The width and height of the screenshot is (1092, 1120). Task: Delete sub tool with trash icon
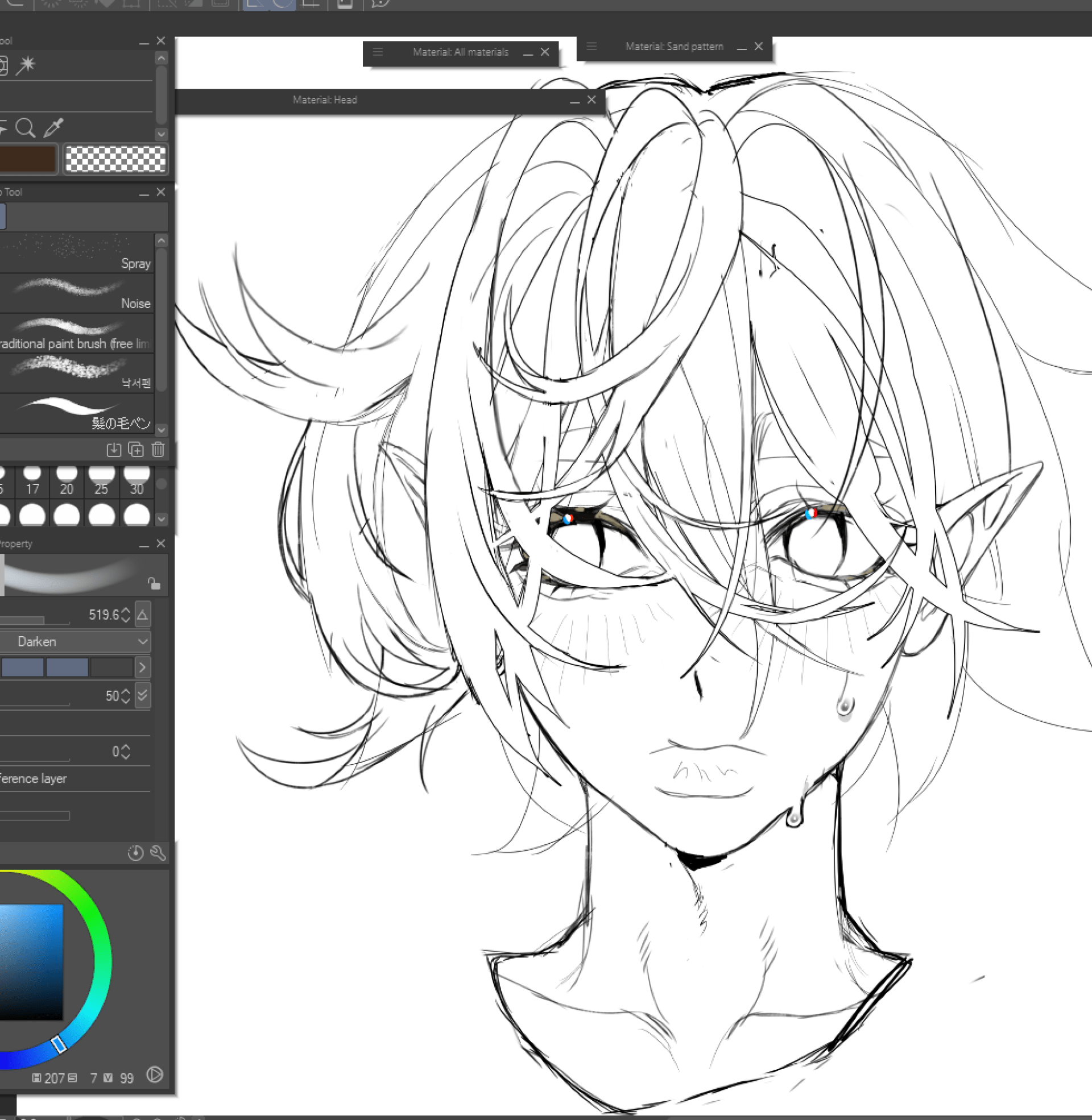point(158,449)
